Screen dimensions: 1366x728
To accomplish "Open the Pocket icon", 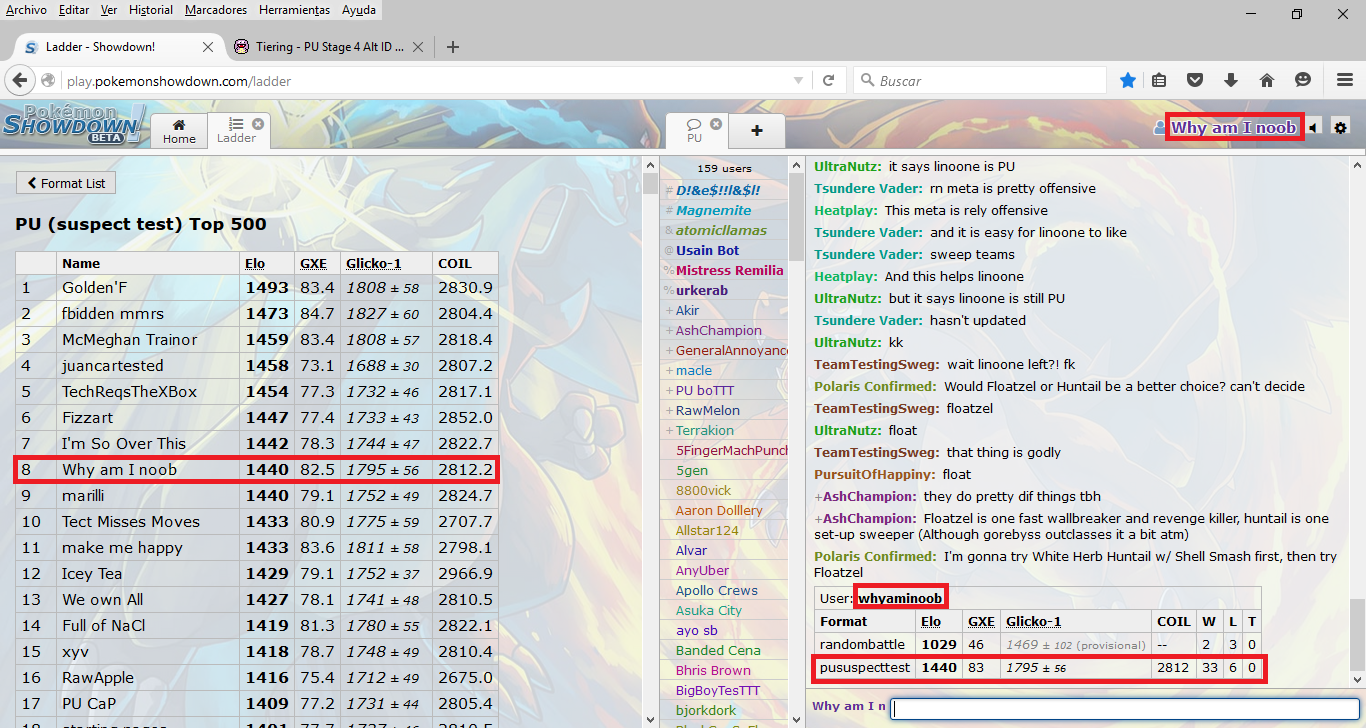I will click(x=1194, y=80).
